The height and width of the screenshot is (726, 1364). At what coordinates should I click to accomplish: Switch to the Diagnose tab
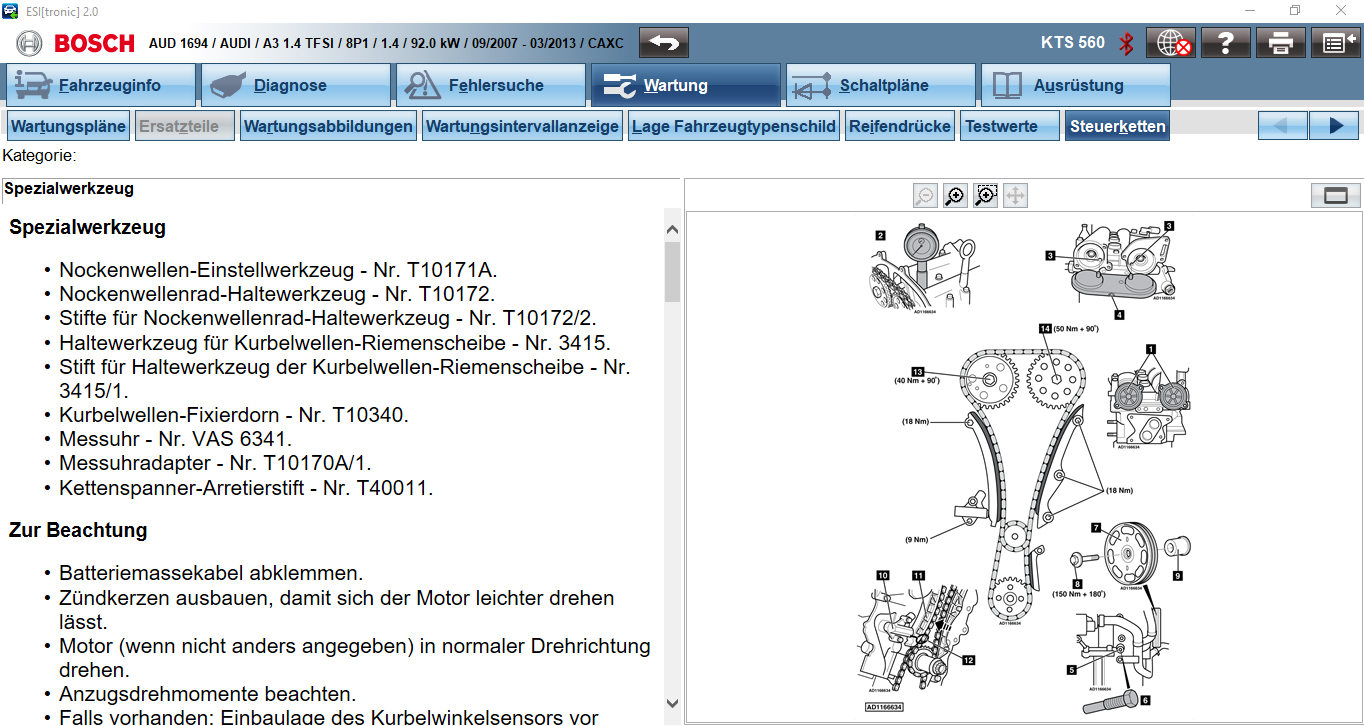[294, 86]
